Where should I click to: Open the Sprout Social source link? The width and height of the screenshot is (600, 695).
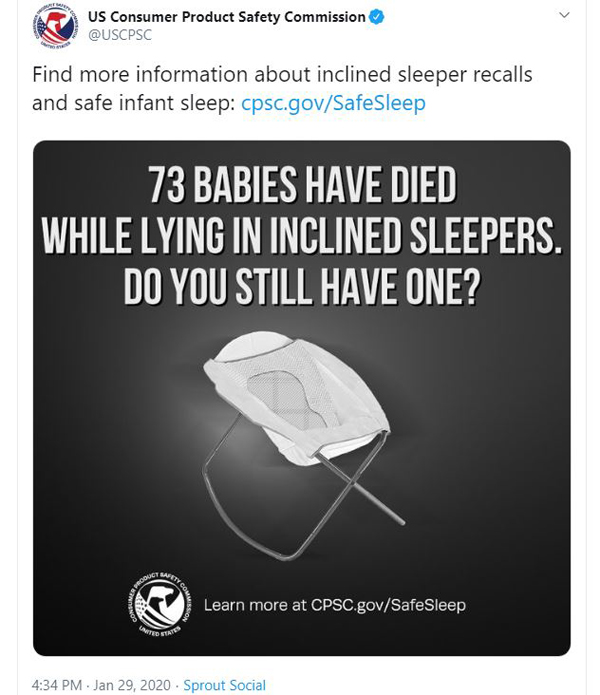pos(225,685)
